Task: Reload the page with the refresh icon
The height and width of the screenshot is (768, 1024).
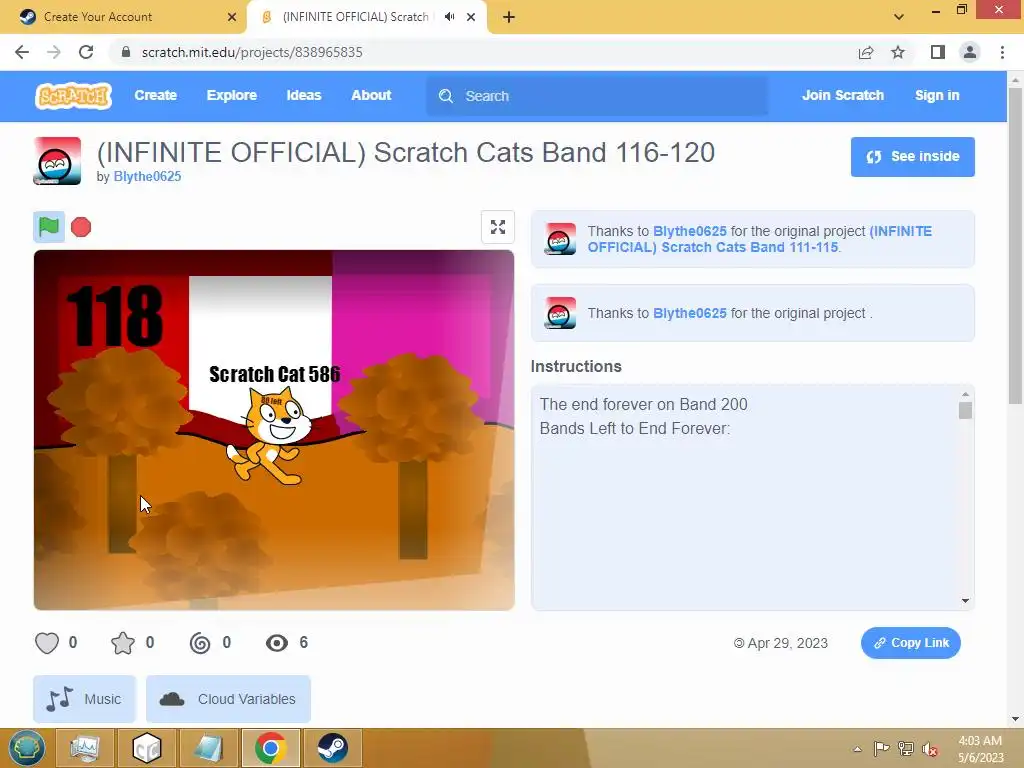Action: [86, 52]
